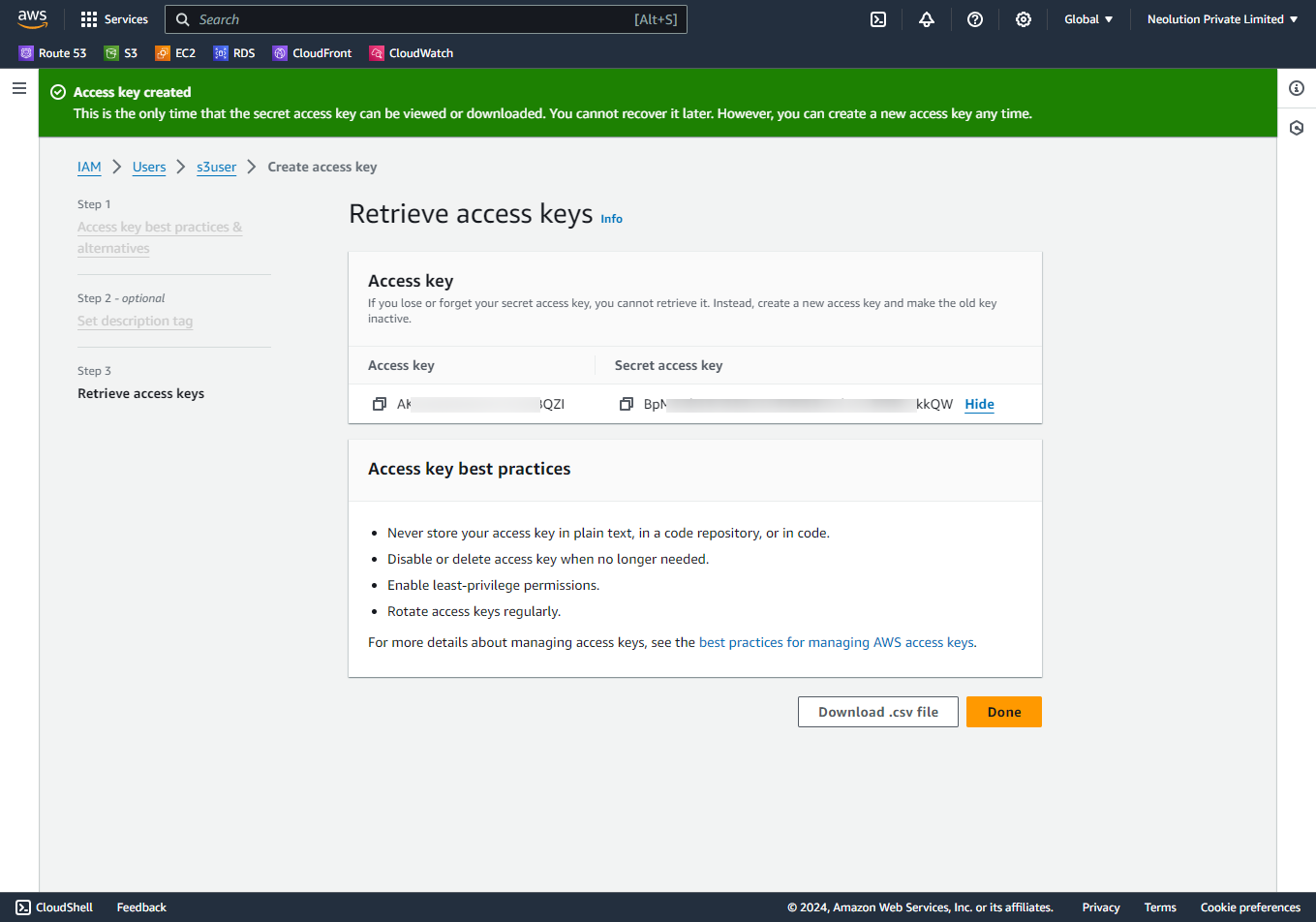
Task: Open the side navigation hamburger menu
Action: [x=19, y=89]
